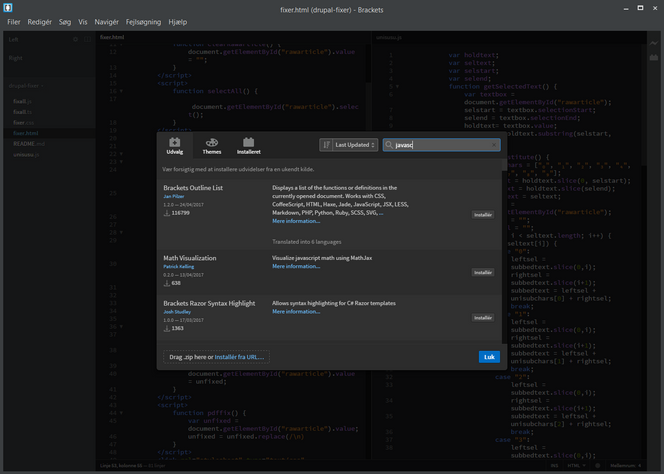Click the split view icon in sidebar
This screenshot has height=474, width=664.
87,39
